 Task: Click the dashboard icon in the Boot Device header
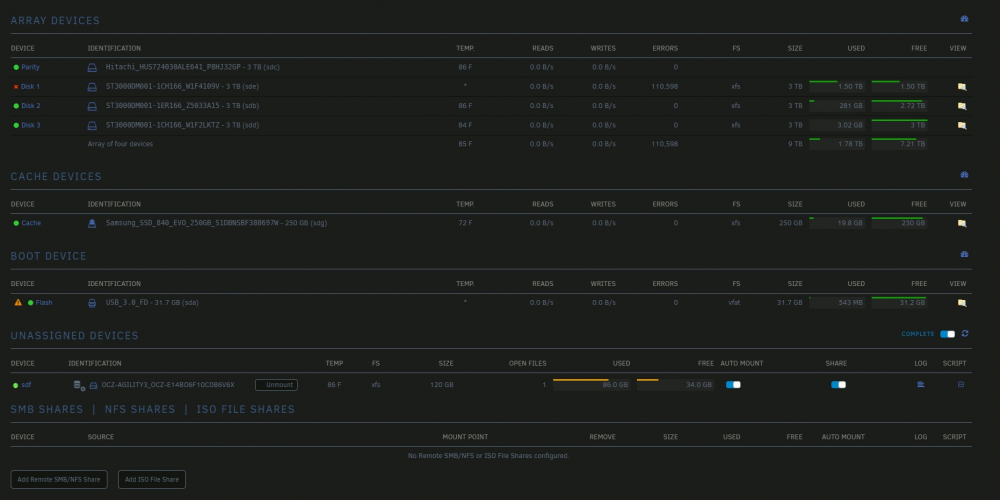(964, 254)
